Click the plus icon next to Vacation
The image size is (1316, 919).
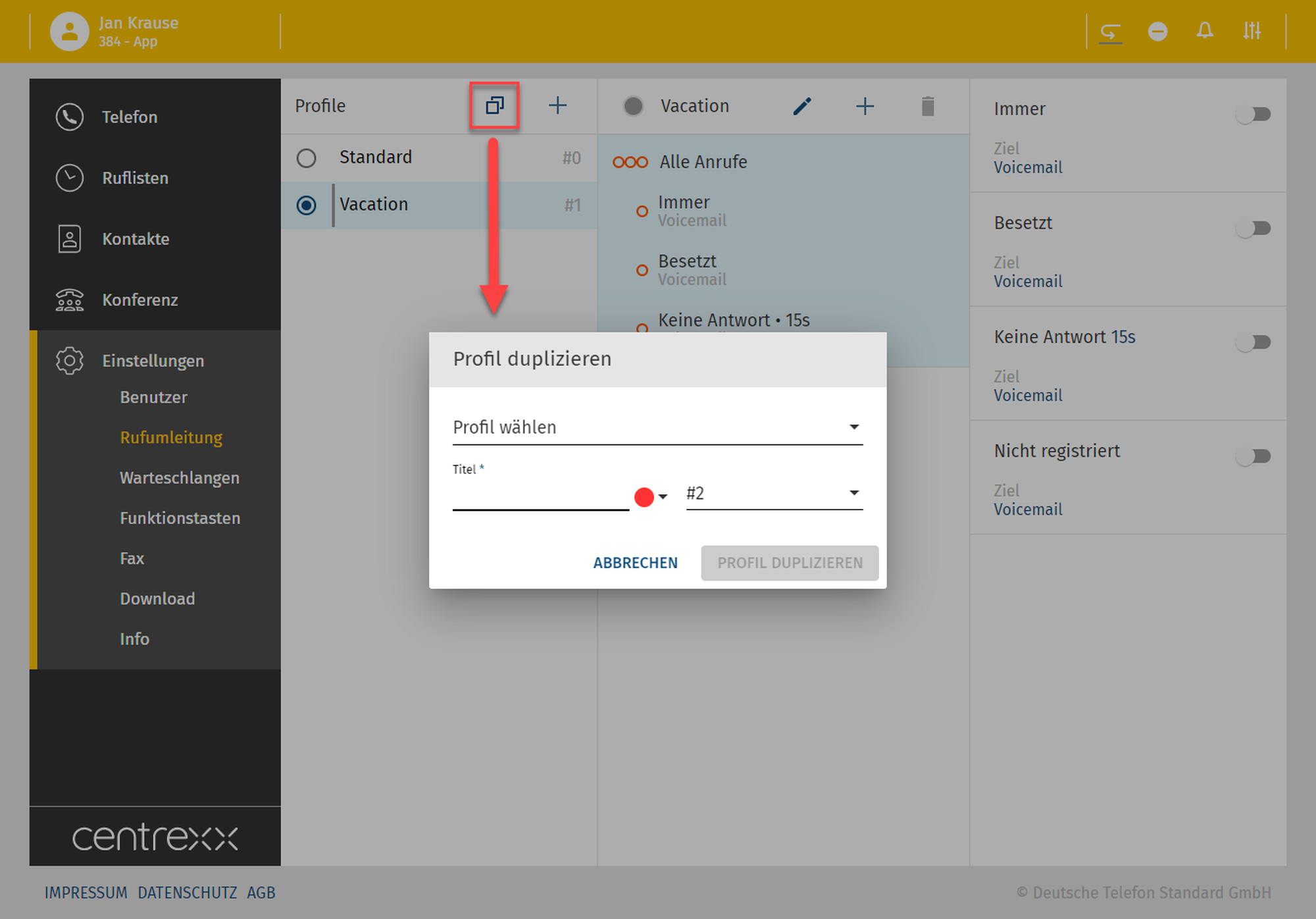[x=865, y=106]
